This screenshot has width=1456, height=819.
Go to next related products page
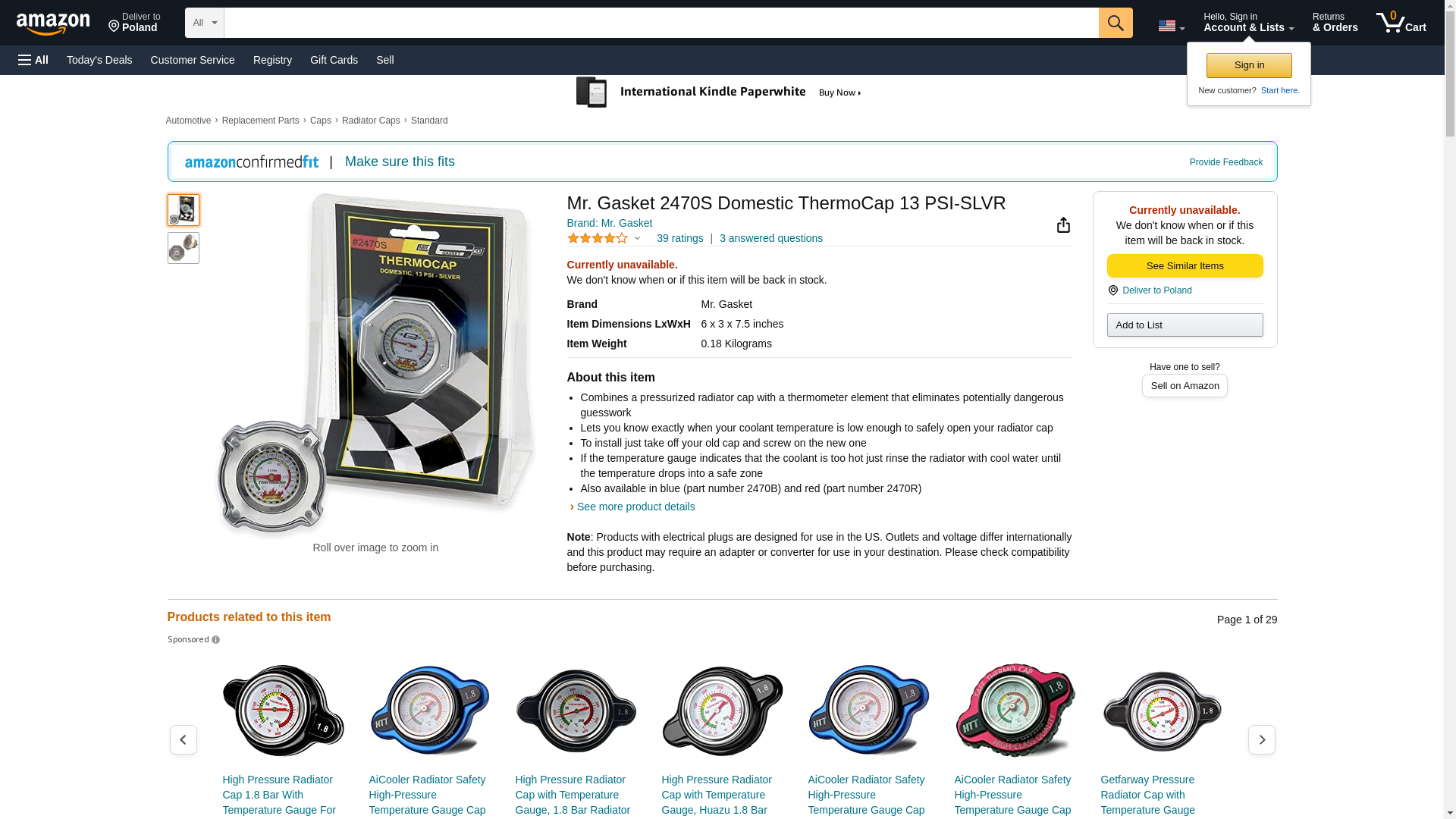click(1261, 739)
